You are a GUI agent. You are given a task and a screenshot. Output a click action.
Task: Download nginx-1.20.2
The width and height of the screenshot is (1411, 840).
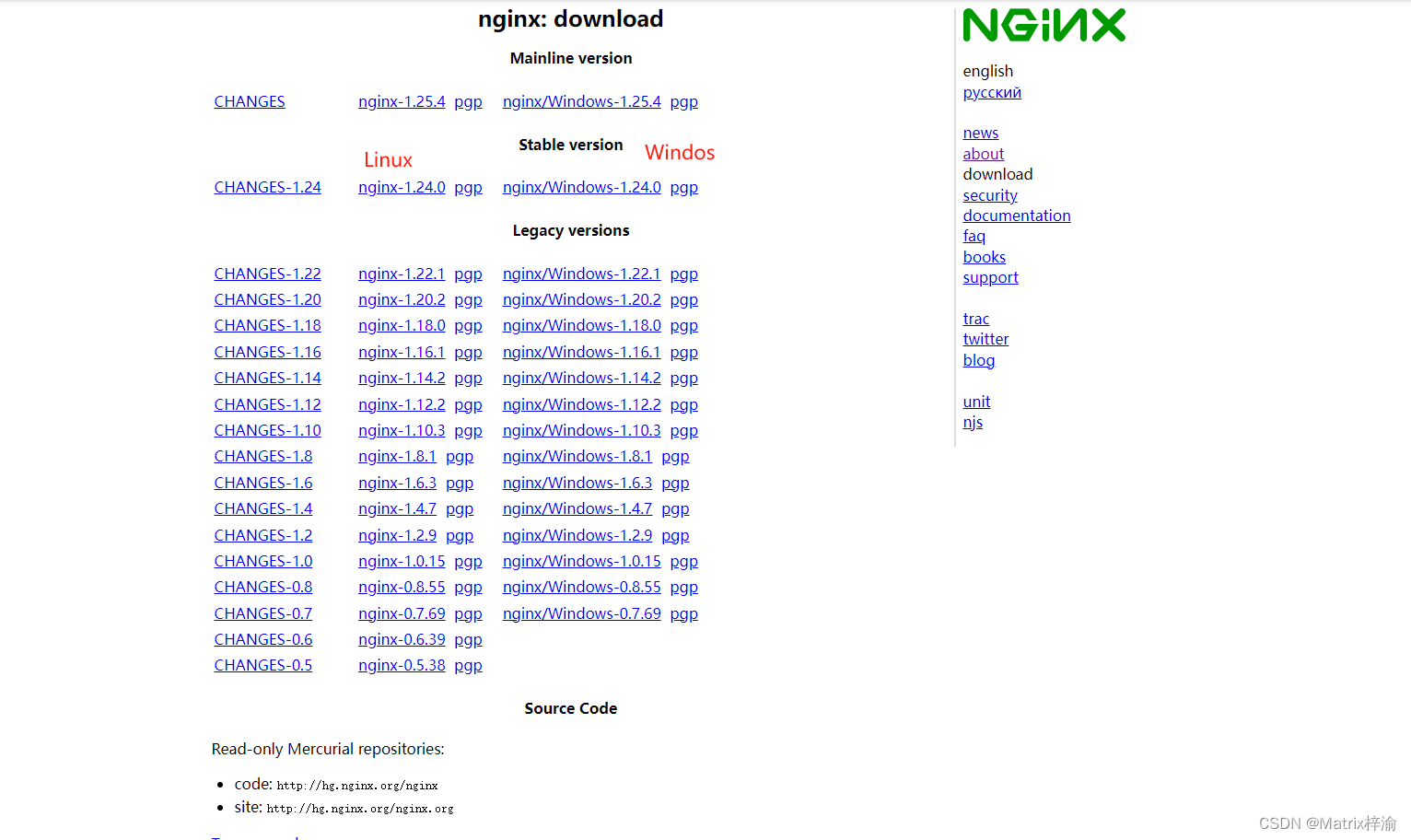click(402, 299)
